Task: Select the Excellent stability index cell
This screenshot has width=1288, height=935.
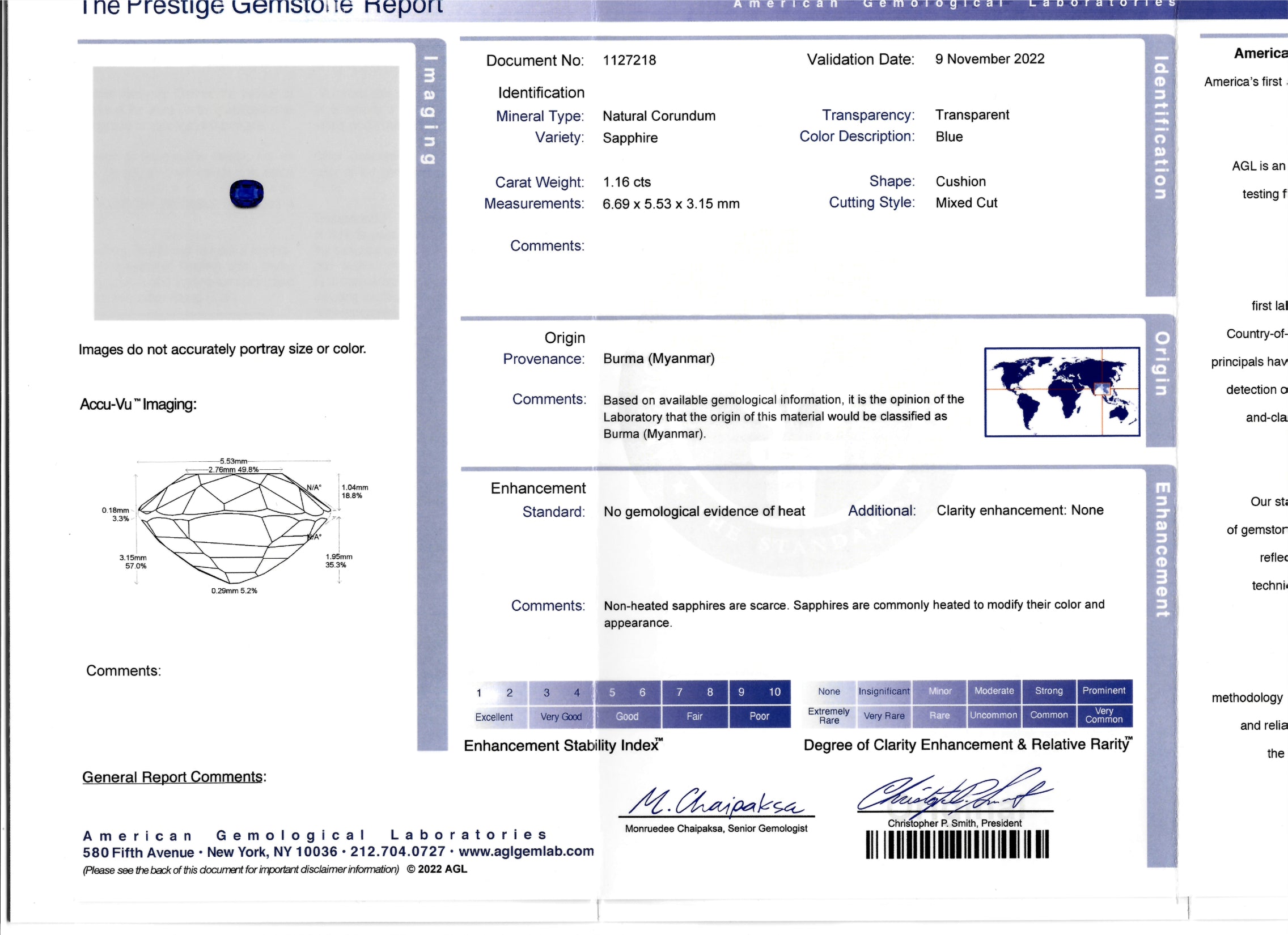Action: click(494, 716)
